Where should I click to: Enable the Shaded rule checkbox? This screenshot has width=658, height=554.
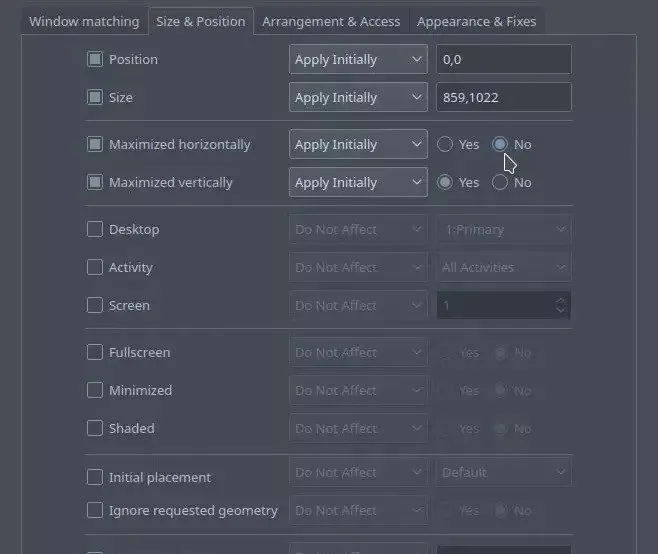click(95, 429)
